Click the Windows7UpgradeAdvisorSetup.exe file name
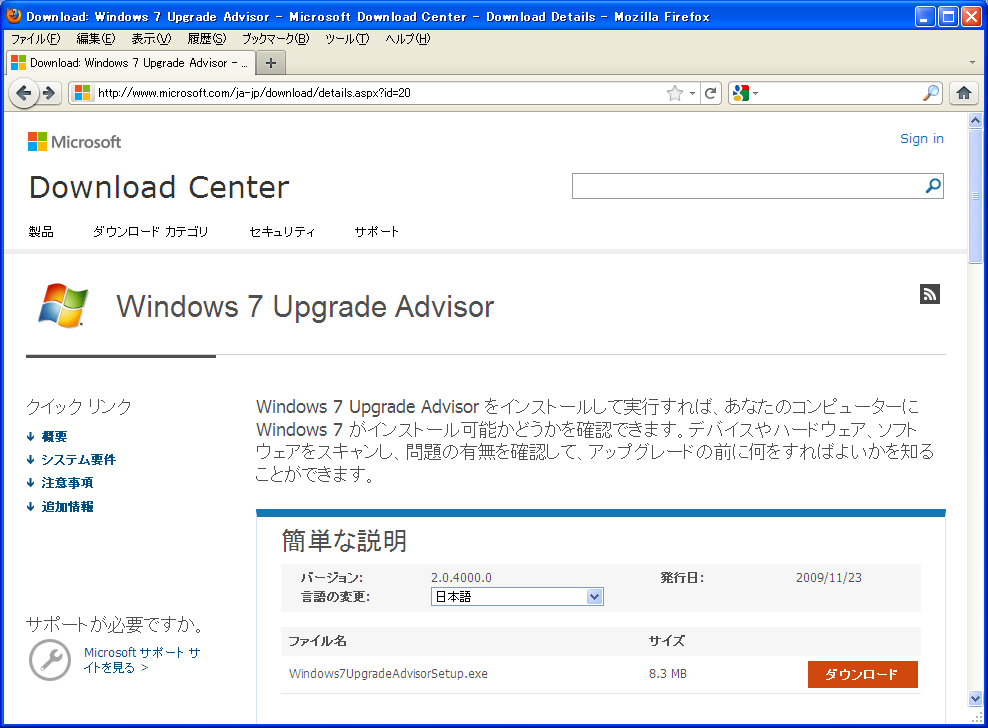Viewport: 988px width, 728px height. tap(388, 674)
